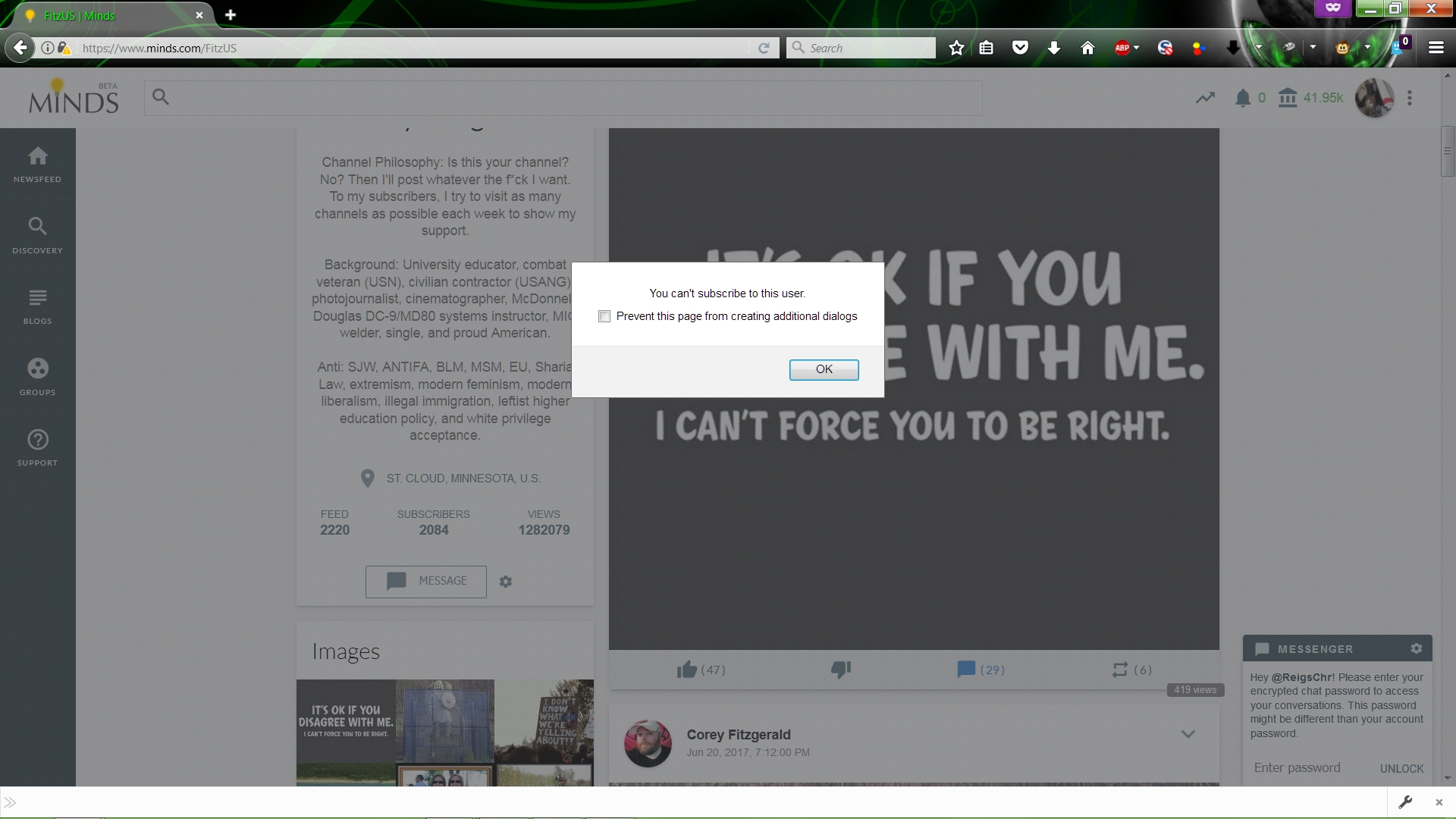Open the protest sign image thumbnail
Viewport: 1456px width, 819px height.
pyautogui.click(x=544, y=721)
